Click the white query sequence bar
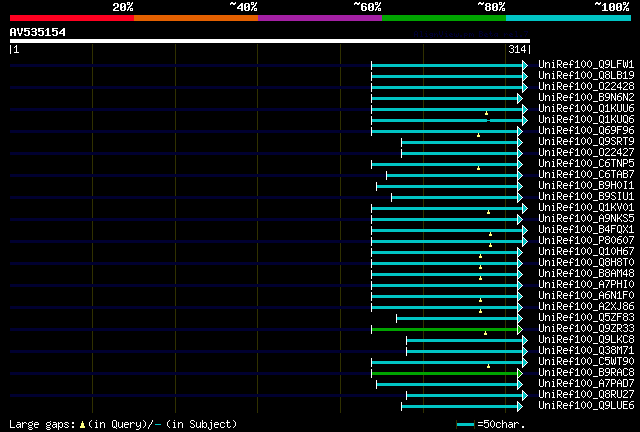Screen dimensions: 640x432 pyautogui.click(x=270, y=41)
